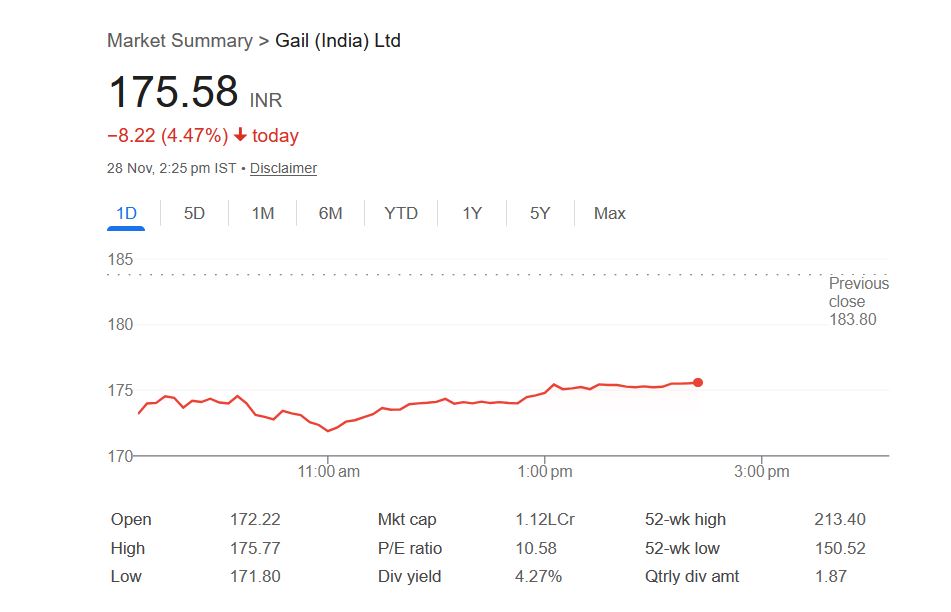Select the 6M range tab
951x612 pixels.
click(330, 213)
